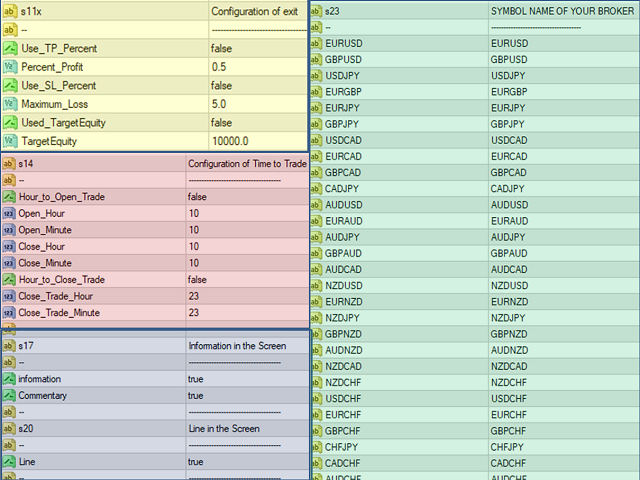Click the Open_Hour integer-type icon

(x=9, y=213)
